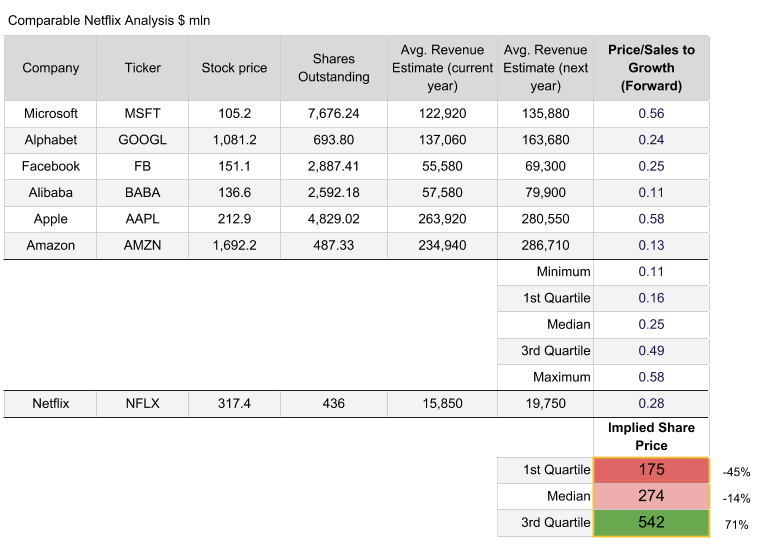Click the pink Median 274 implied price cell
Viewport: 766px width, 544px height.
pos(651,497)
